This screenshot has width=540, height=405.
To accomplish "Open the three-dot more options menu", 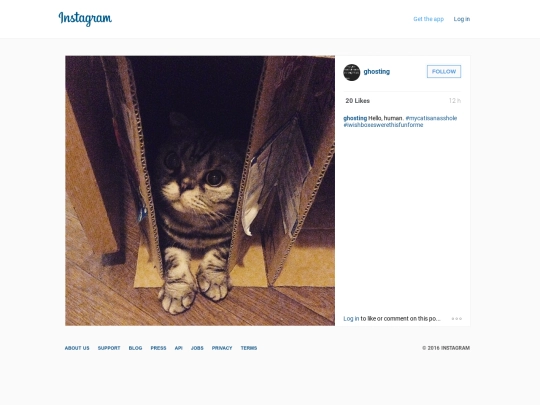I will click(457, 319).
